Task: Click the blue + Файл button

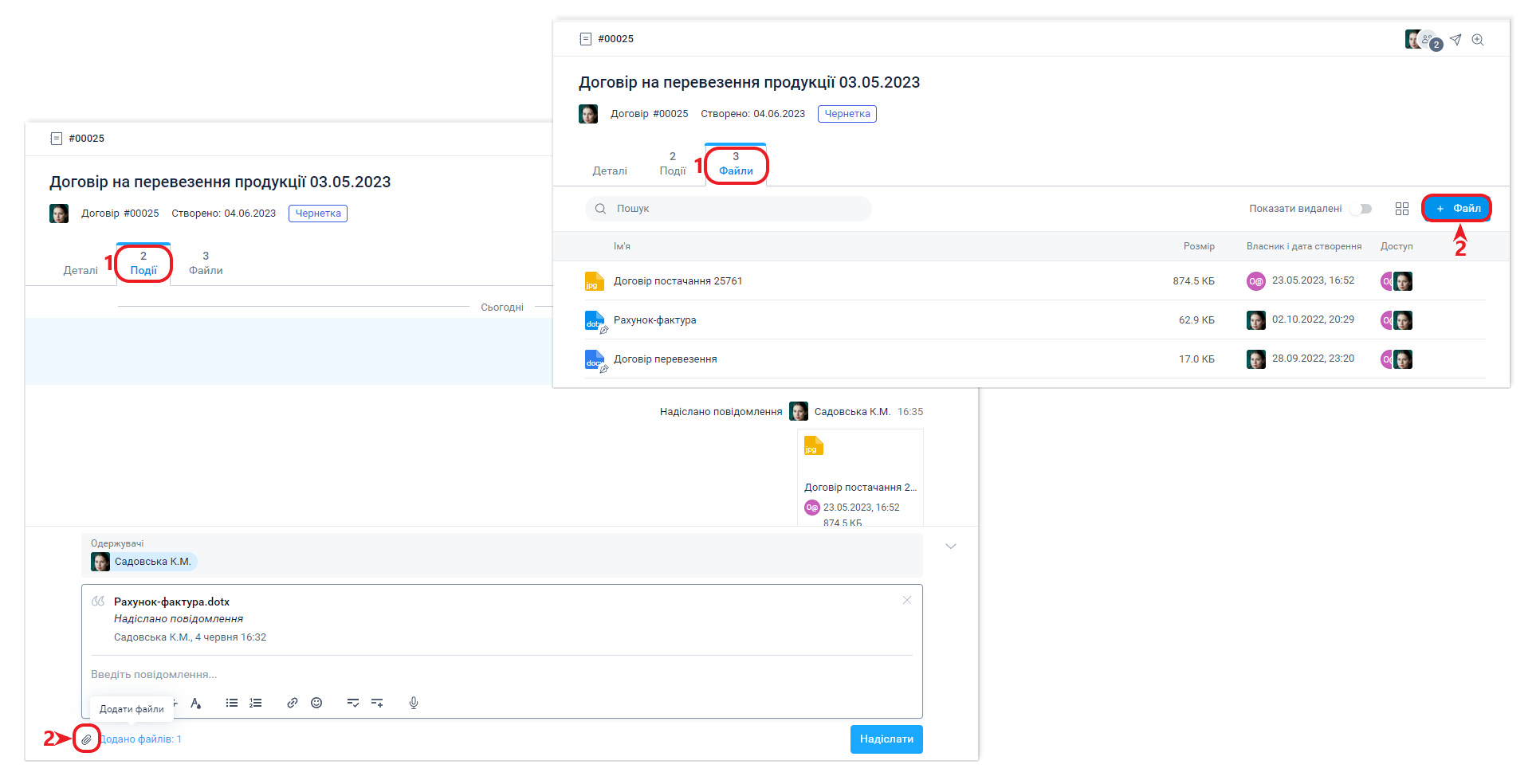Action: [x=1457, y=209]
